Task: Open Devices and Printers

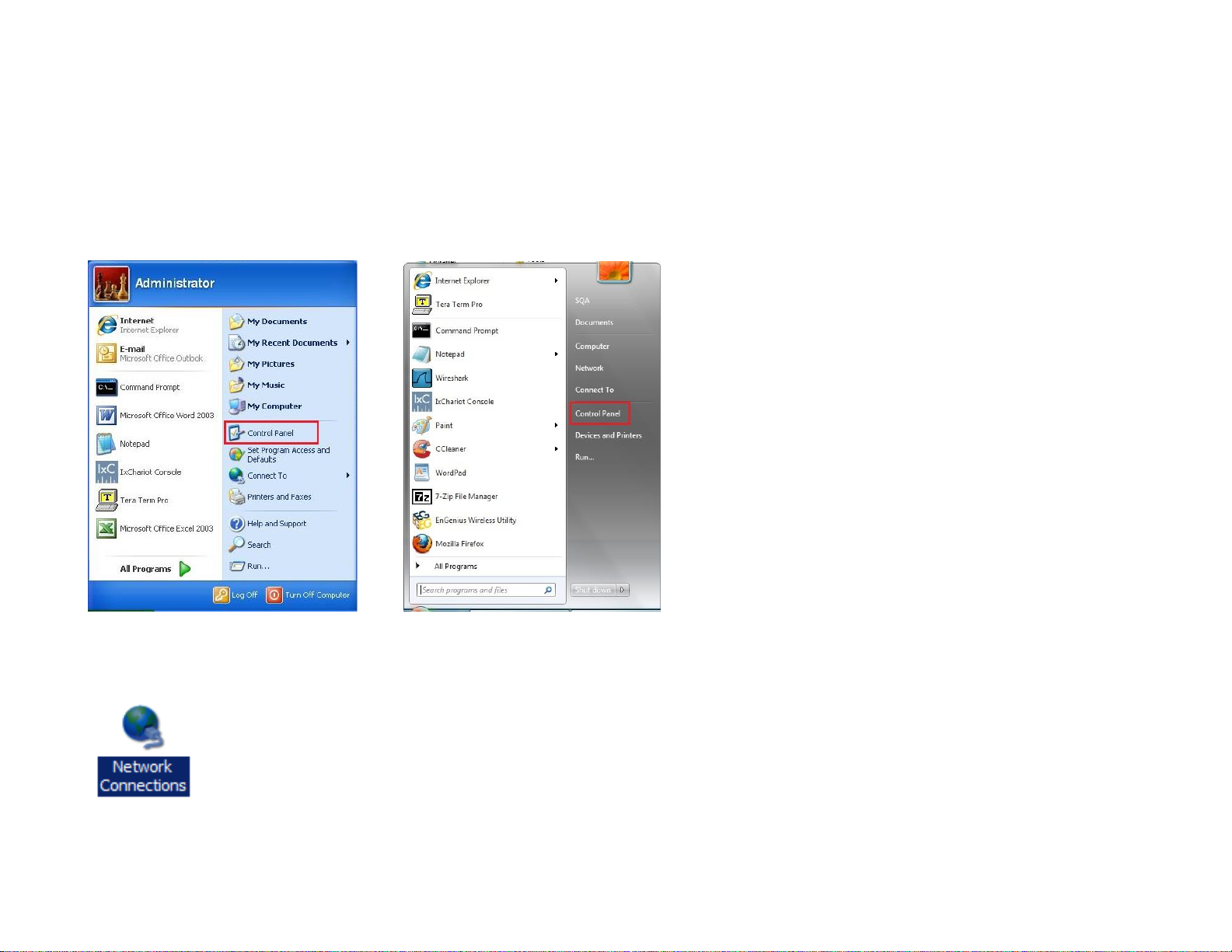Action: 609,435
